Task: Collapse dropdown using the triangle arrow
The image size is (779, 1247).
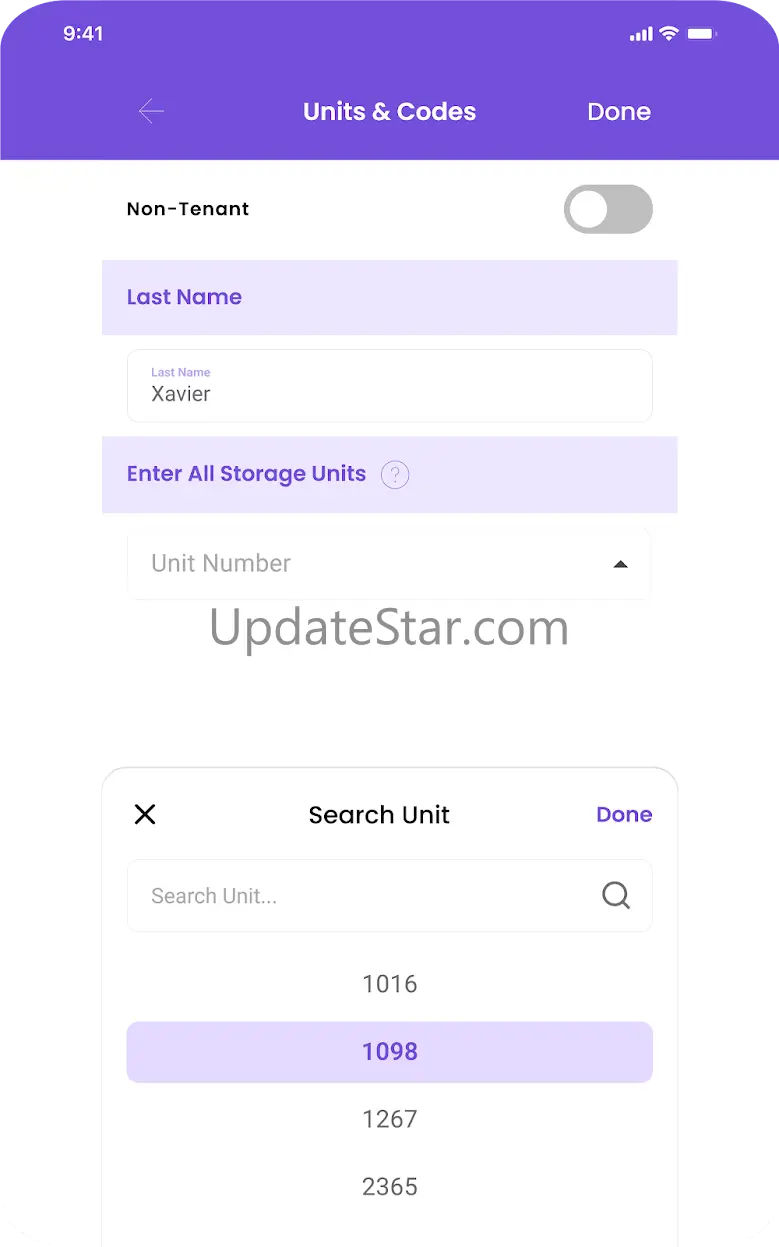Action: (x=620, y=564)
